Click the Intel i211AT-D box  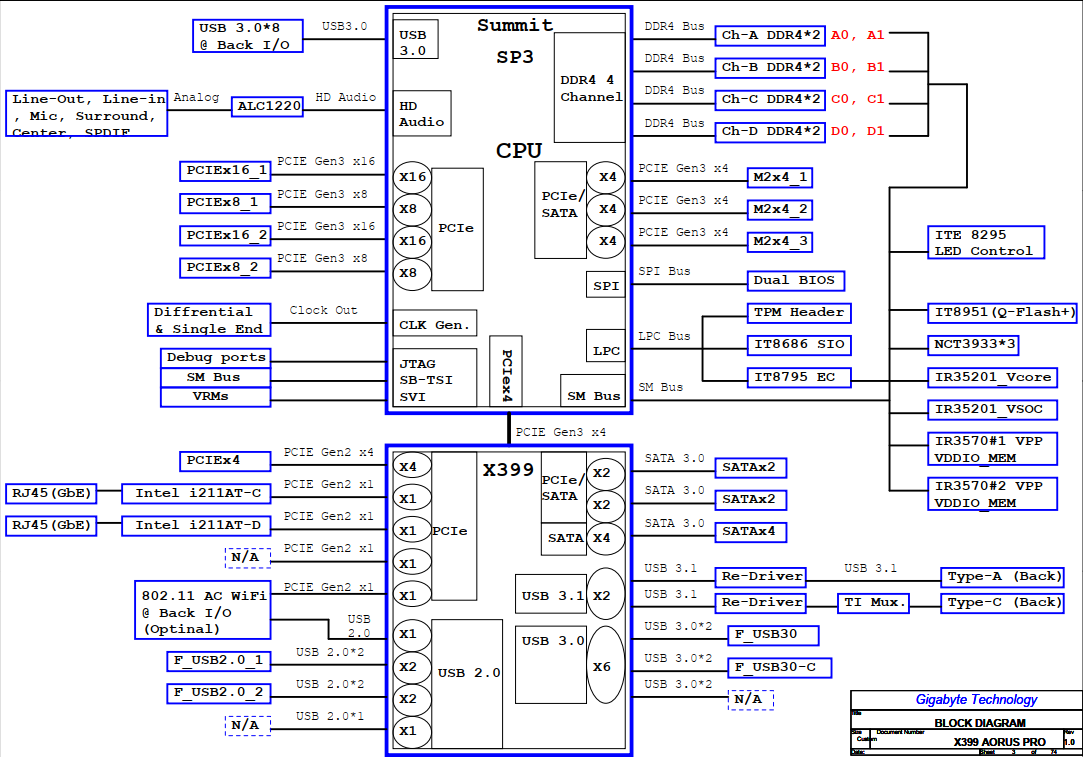(x=196, y=526)
